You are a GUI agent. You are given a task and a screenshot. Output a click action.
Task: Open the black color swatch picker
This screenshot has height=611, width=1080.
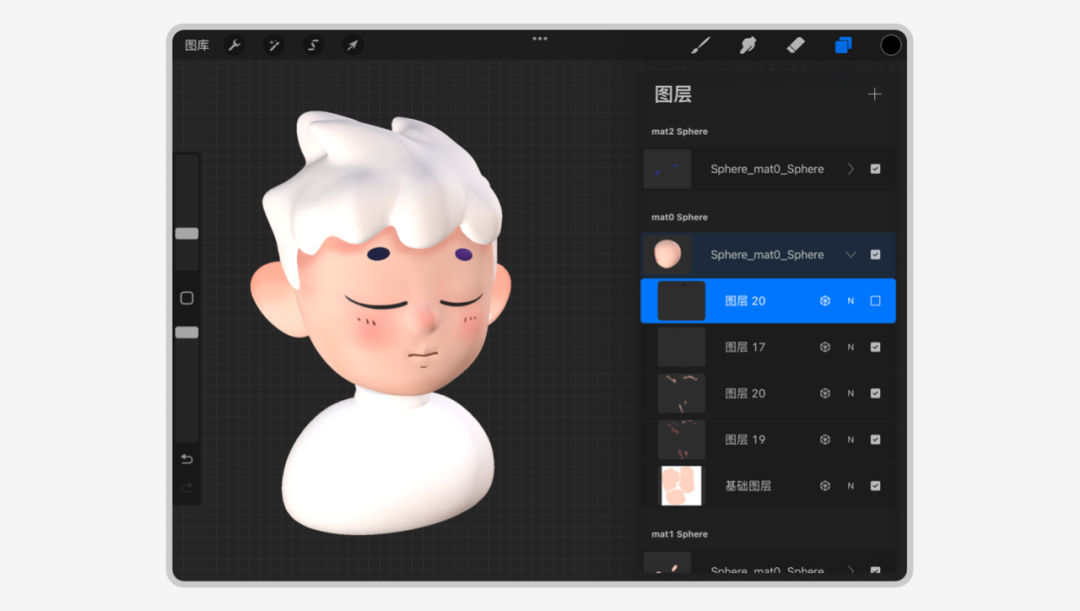pos(890,45)
